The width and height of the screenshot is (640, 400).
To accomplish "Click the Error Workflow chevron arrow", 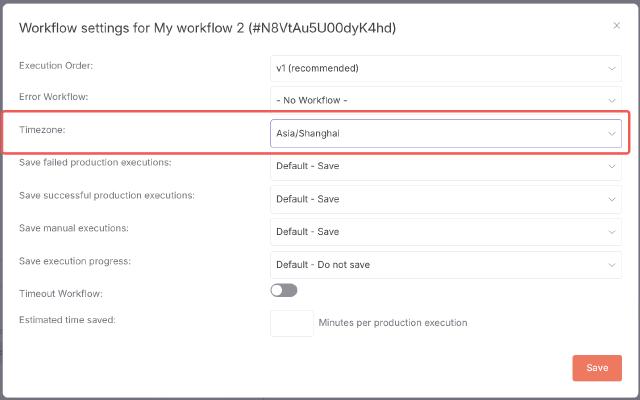I will 611,100.
